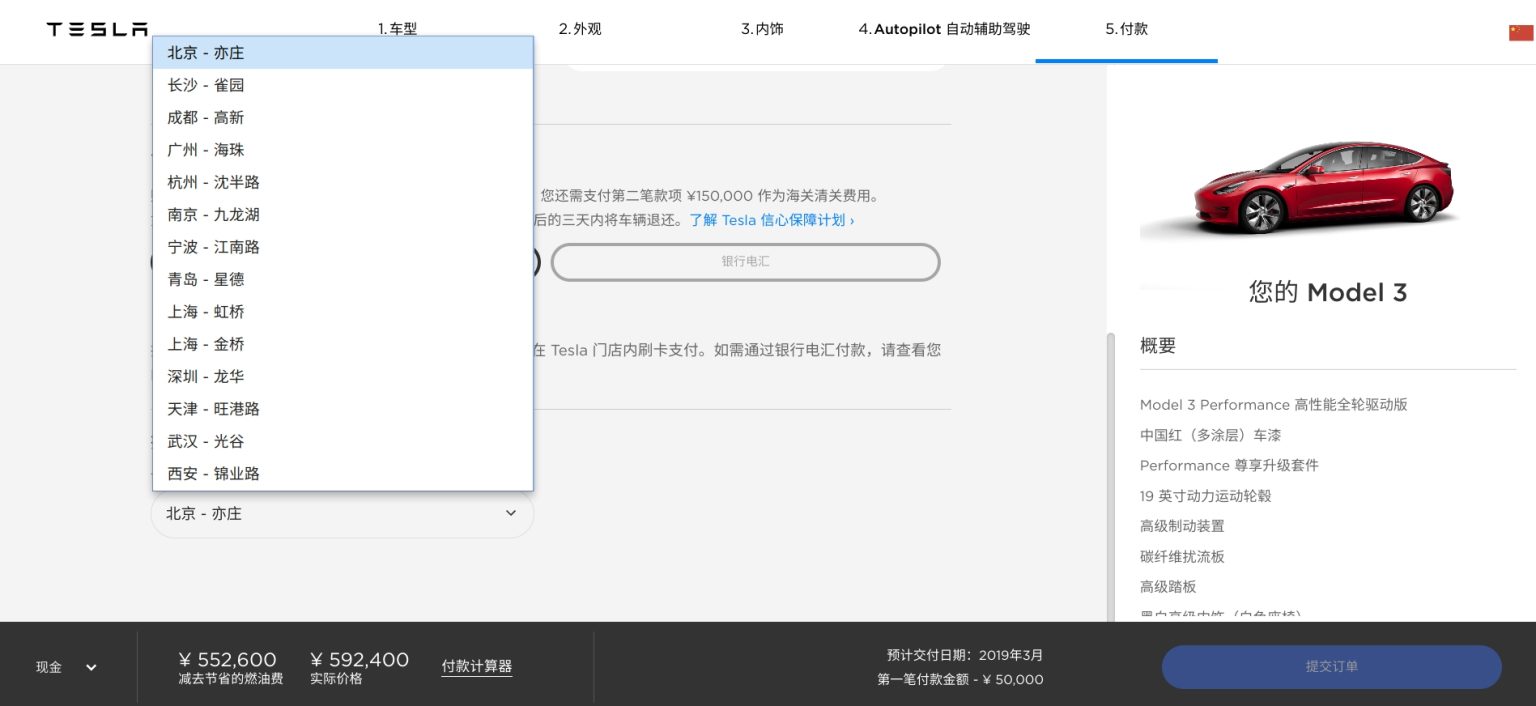Switch to the 3.内饰 step
The image size is (1536, 706).
pos(762,29)
